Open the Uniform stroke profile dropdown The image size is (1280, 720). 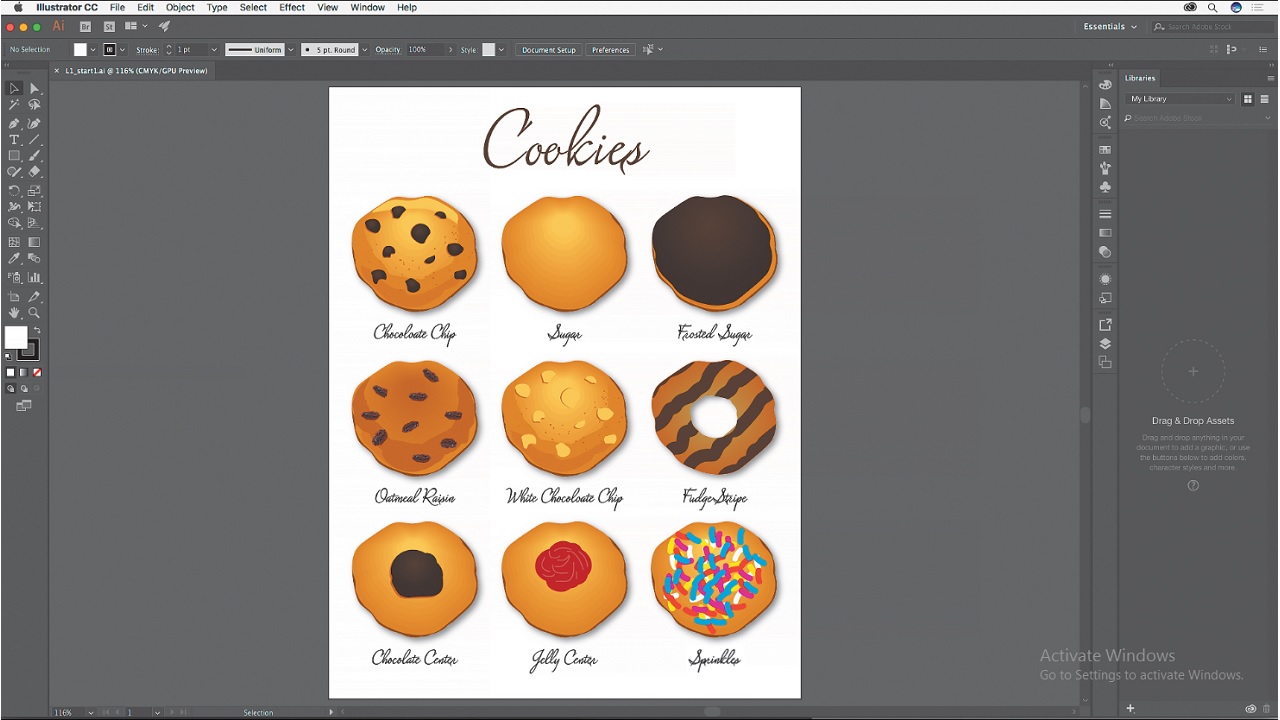pos(291,49)
